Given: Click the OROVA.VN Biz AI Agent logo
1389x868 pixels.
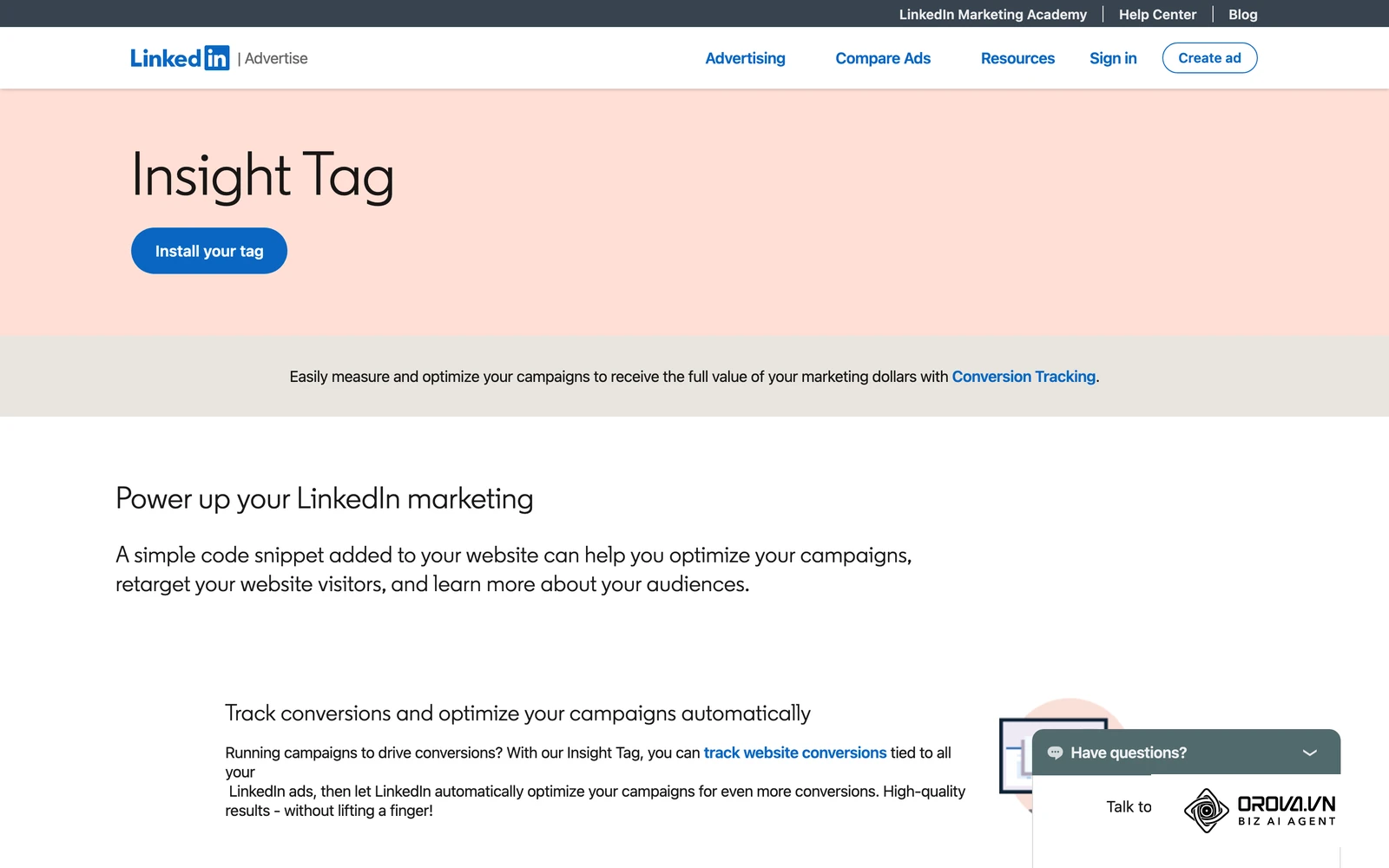Looking at the screenshot, I should pos(1260,810).
